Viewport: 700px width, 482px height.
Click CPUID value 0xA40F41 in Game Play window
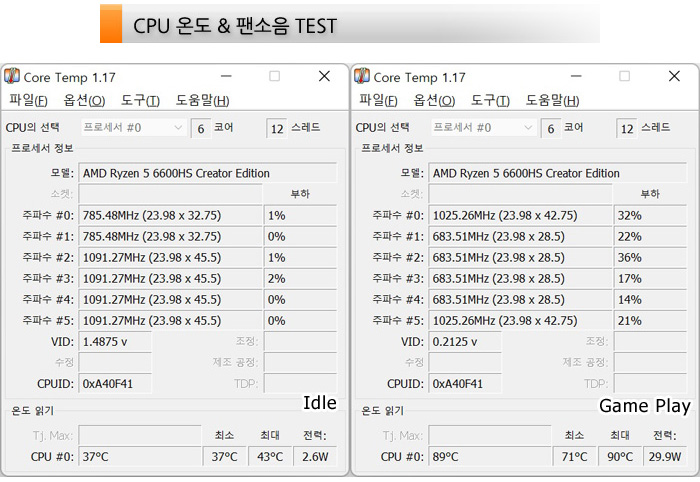pos(465,383)
